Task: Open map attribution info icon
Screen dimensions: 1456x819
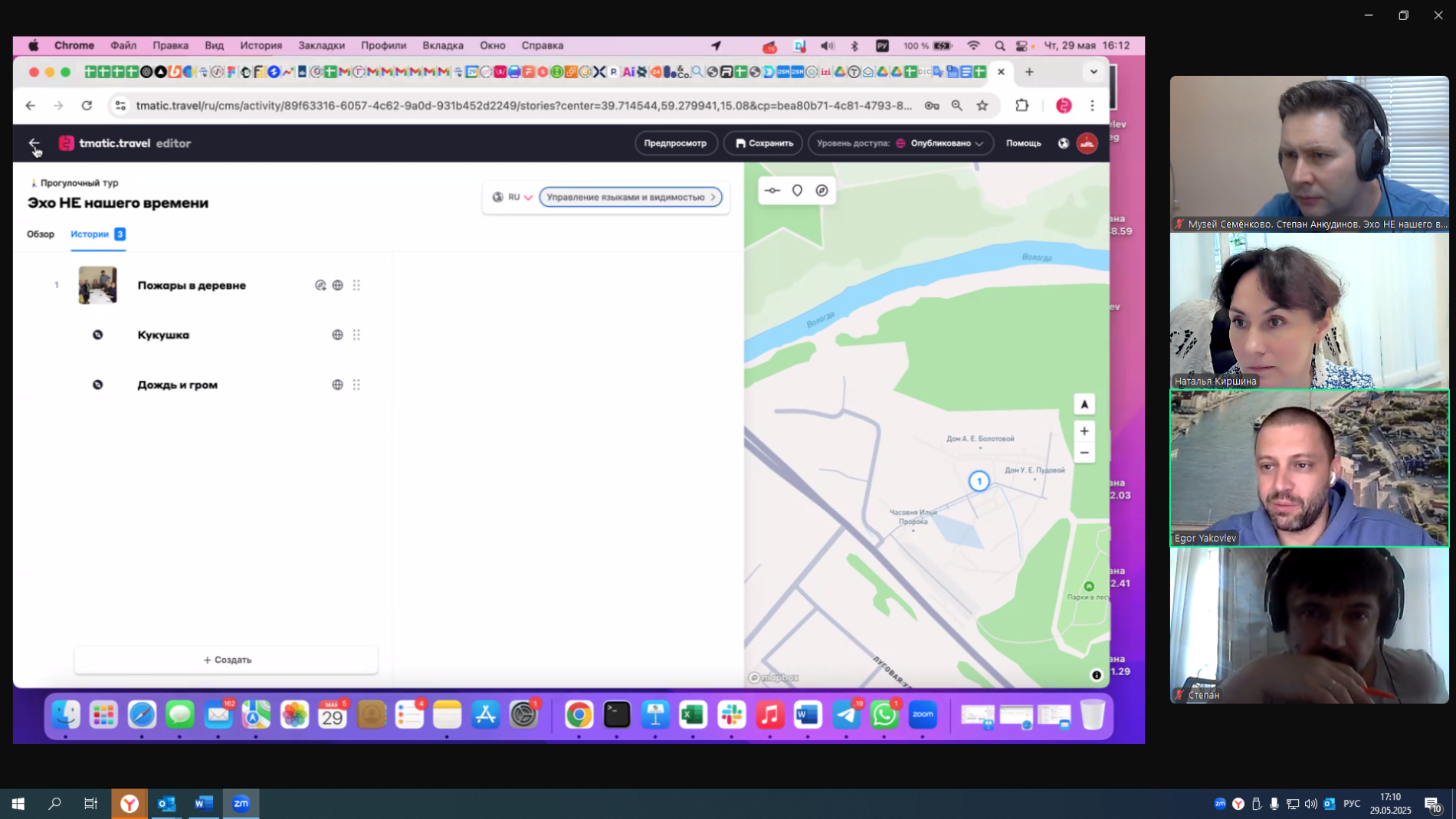Action: [1096, 675]
